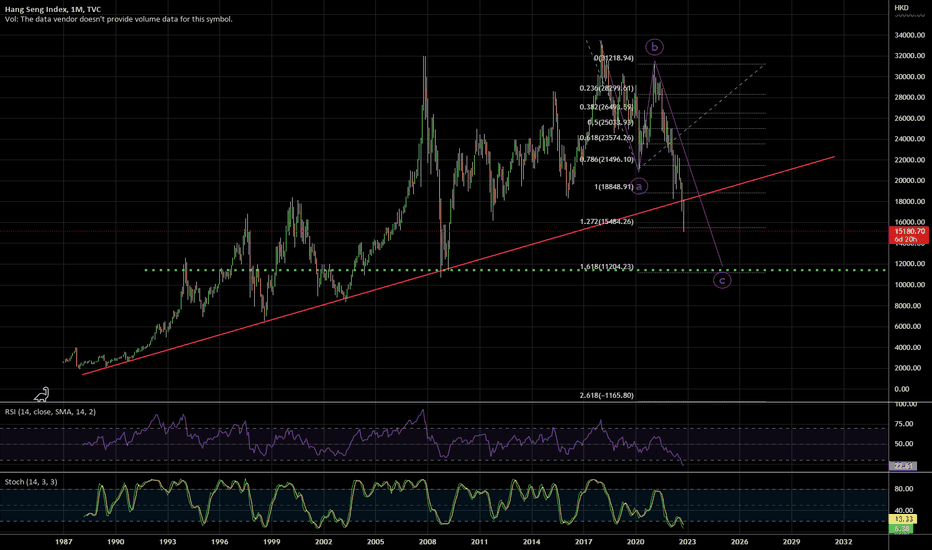Viewport: 932px width, 550px height.
Task: Click the 30000.00 price axis label
Action: click(x=909, y=77)
